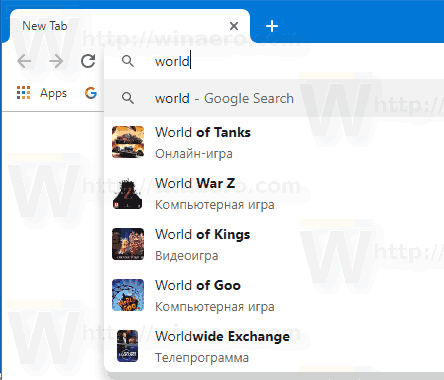
Task: Choose 'world - Google Search' suggestion
Action: [x=274, y=98]
